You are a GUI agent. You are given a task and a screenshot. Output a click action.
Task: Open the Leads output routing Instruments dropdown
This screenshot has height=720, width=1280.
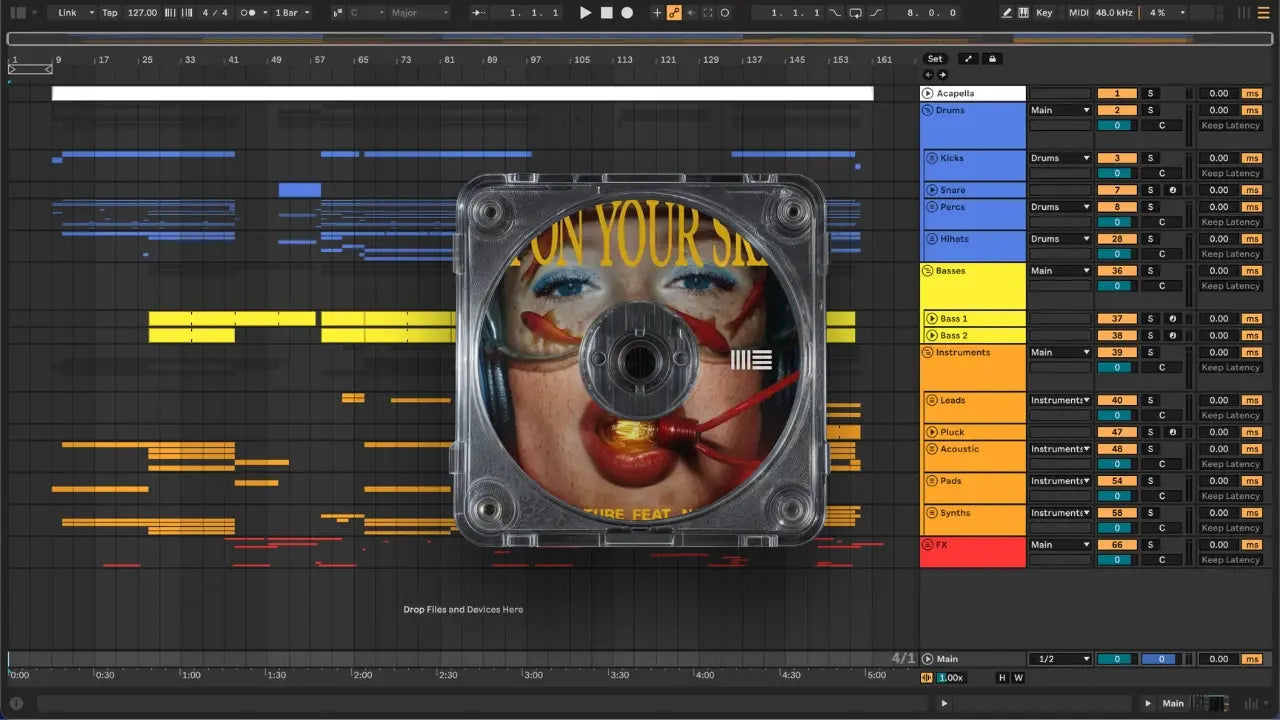(x=1060, y=400)
